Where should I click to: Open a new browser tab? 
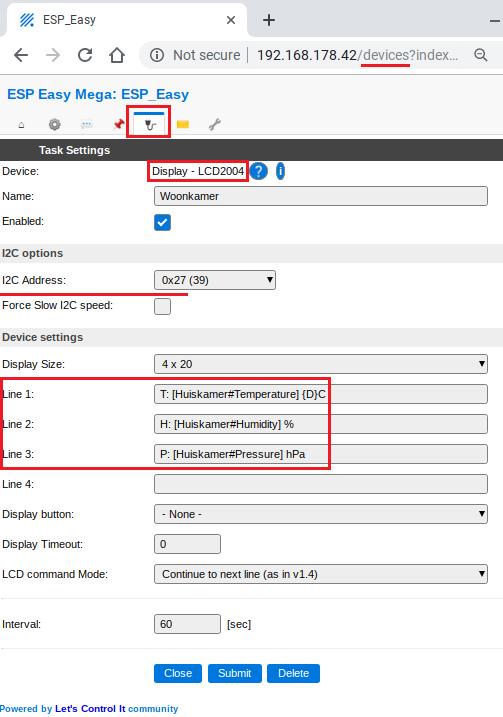(x=269, y=20)
